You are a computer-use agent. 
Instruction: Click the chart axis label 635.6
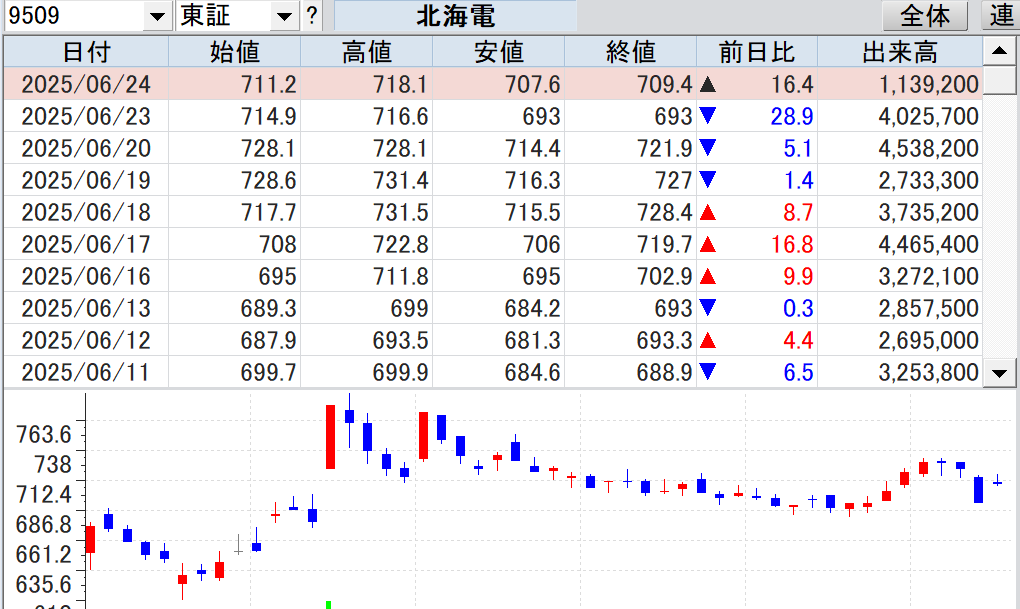pos(44,584)
